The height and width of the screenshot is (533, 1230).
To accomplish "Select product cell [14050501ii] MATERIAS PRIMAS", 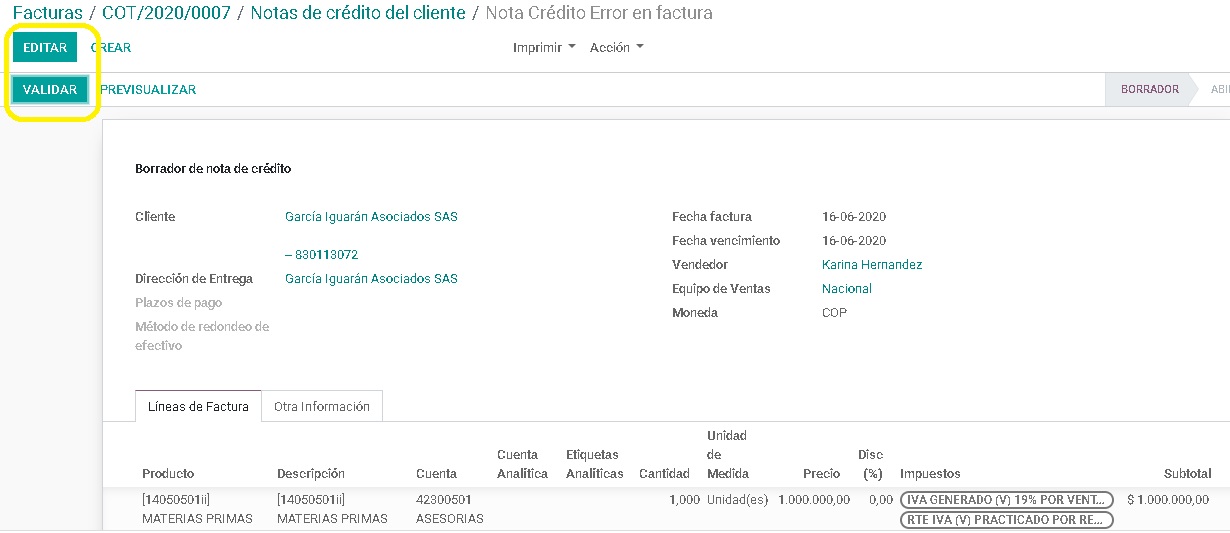I will pos(197,508).
